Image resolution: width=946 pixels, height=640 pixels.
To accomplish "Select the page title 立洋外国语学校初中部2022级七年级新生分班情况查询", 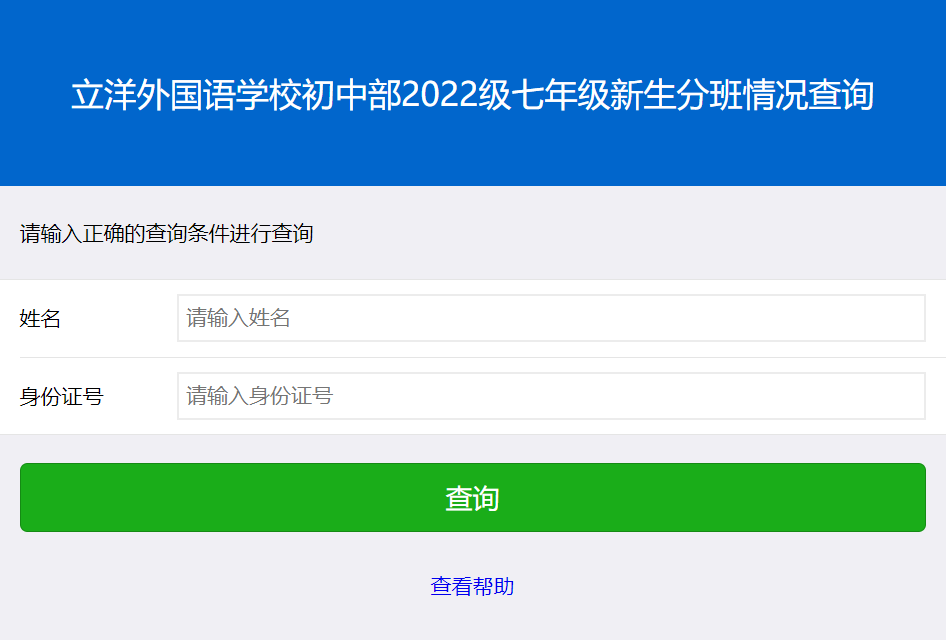I will pos(472,95).
